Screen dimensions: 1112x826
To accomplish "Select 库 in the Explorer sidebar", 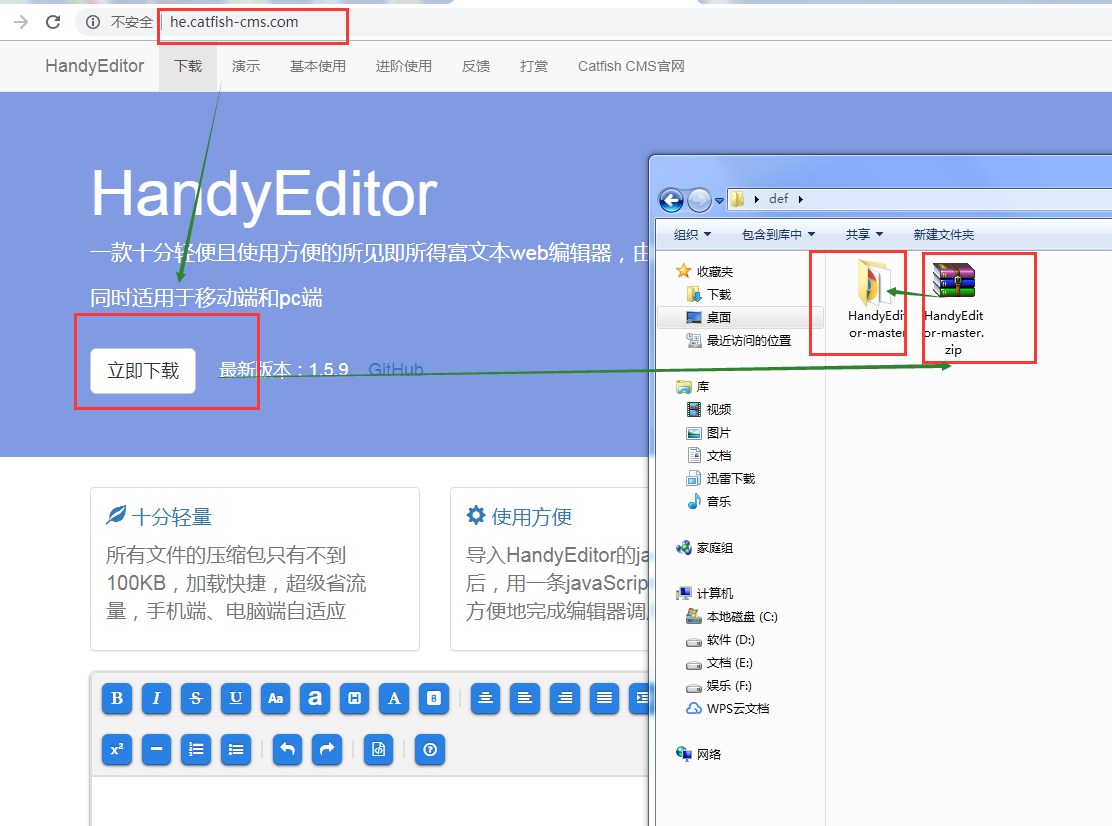I will [693, 386].
